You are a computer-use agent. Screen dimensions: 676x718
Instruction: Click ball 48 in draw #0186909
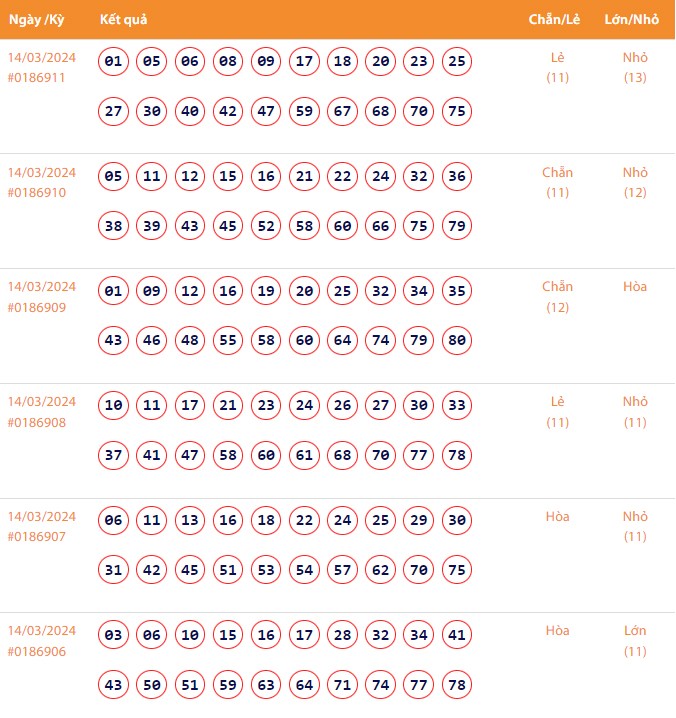click(x=190, y=340)
